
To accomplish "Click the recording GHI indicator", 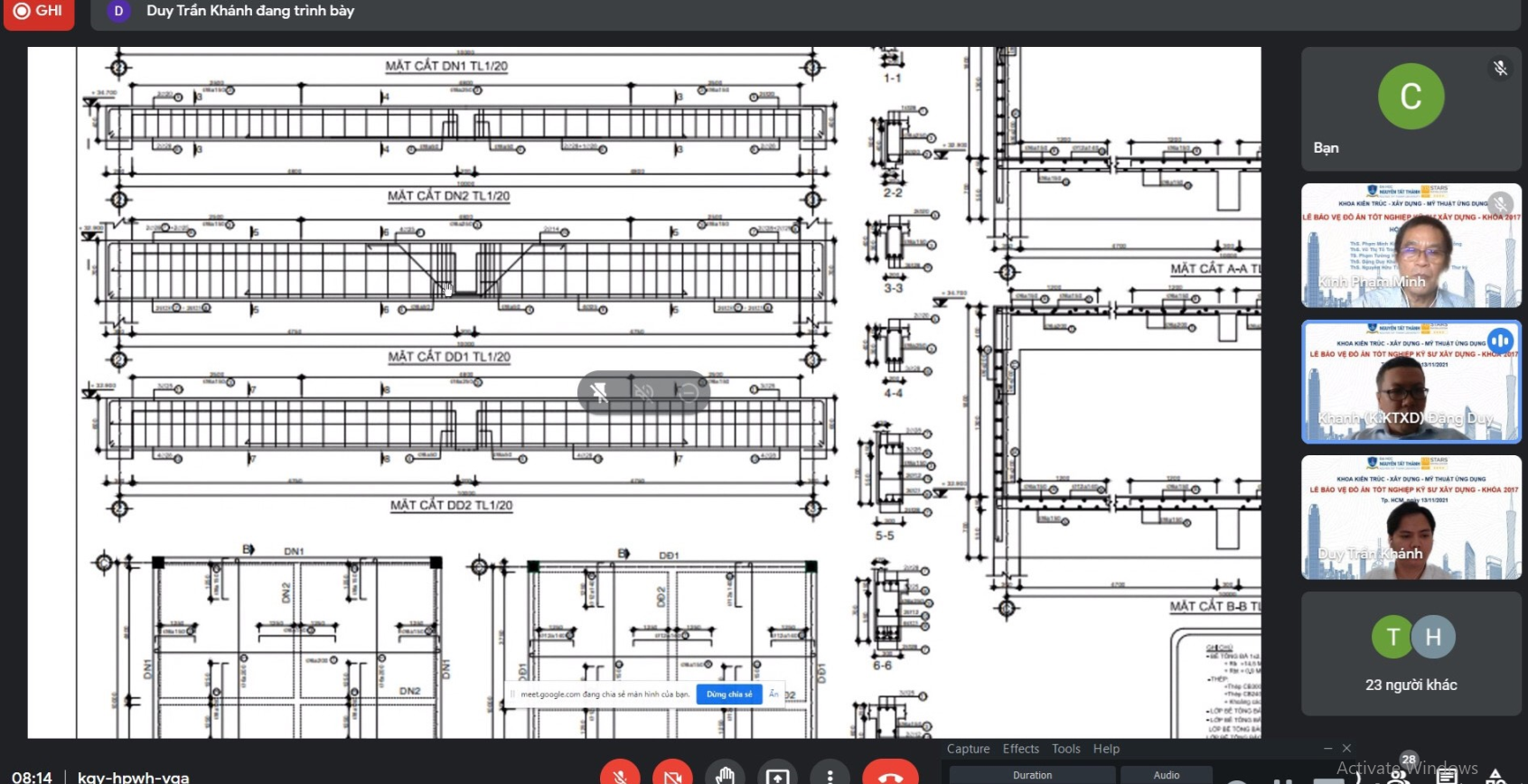I will pyautogui.click(x=39, y=12).
